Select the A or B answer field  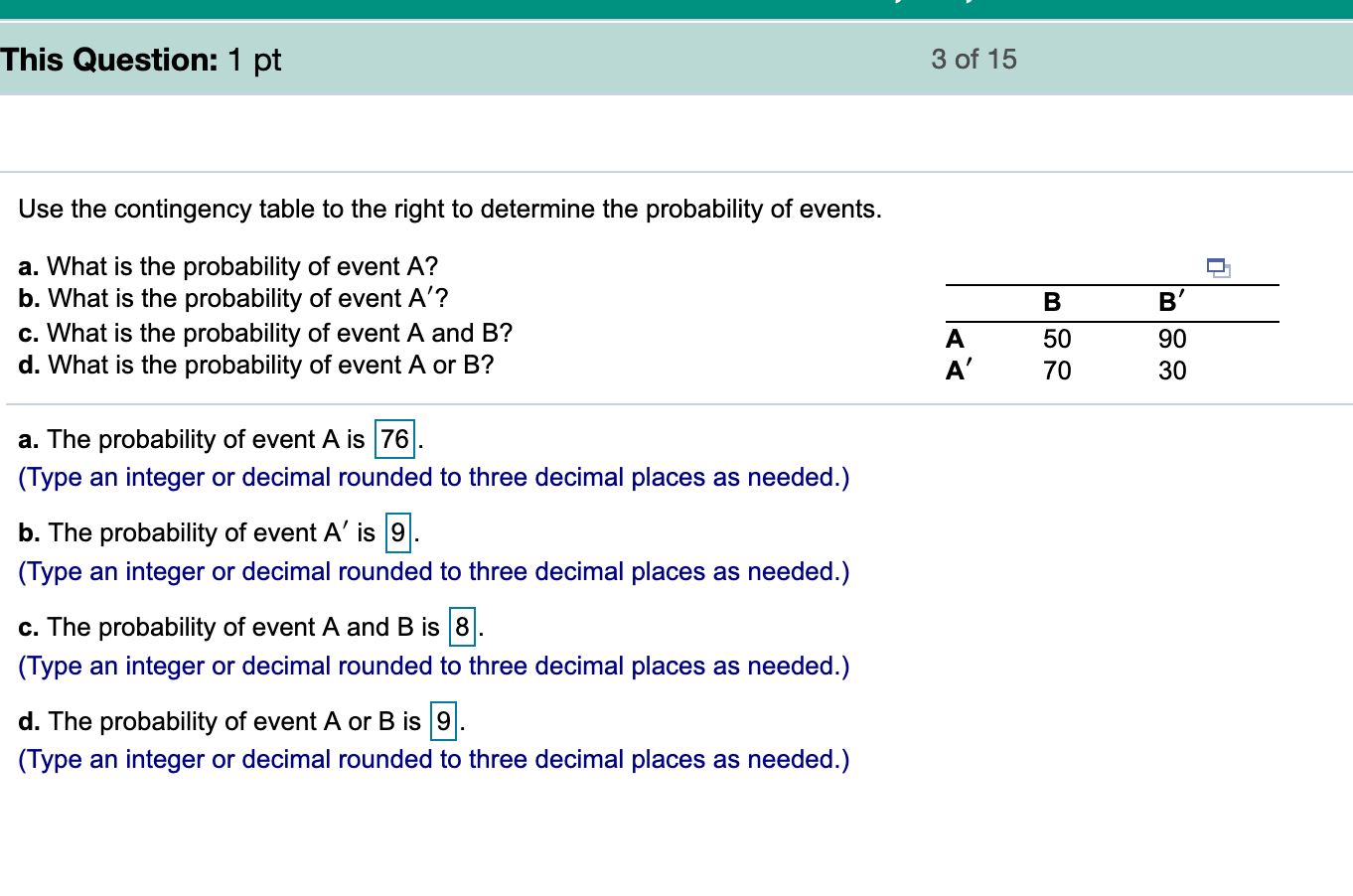coord(442,721)
